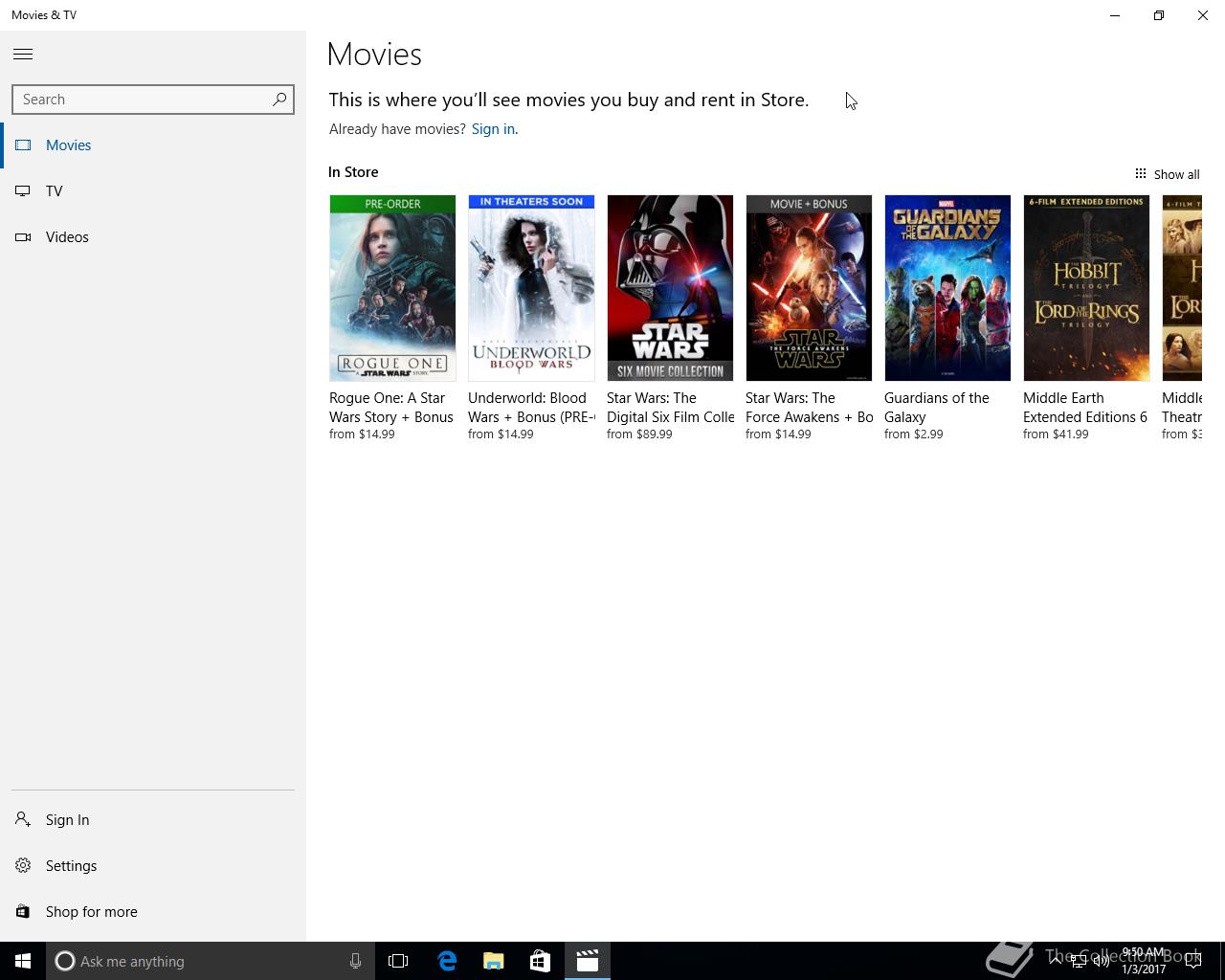Viewport: 1225px width, 980px height.
Task: Open the Videos section
Action: [153, 237]
